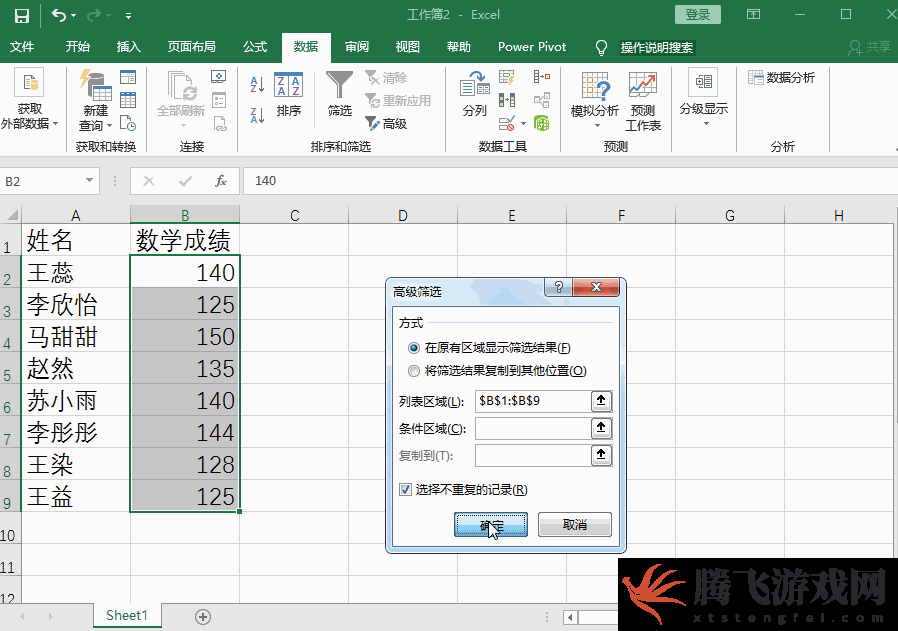Switch to the 页面布局 tab
This screenshot has height=631, width=898.
click(191, 47)
